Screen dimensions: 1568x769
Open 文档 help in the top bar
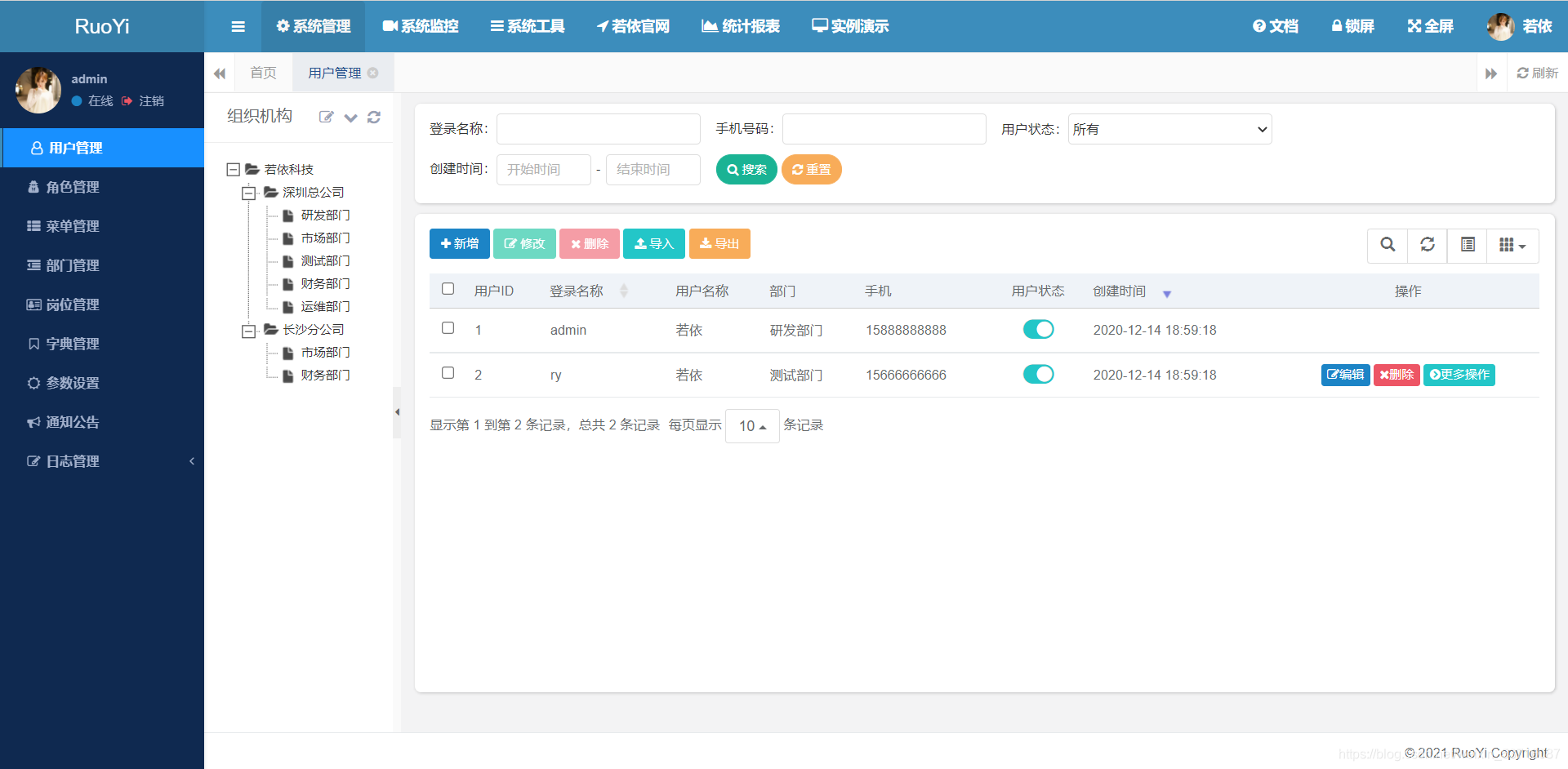[x=1275, y=26]
